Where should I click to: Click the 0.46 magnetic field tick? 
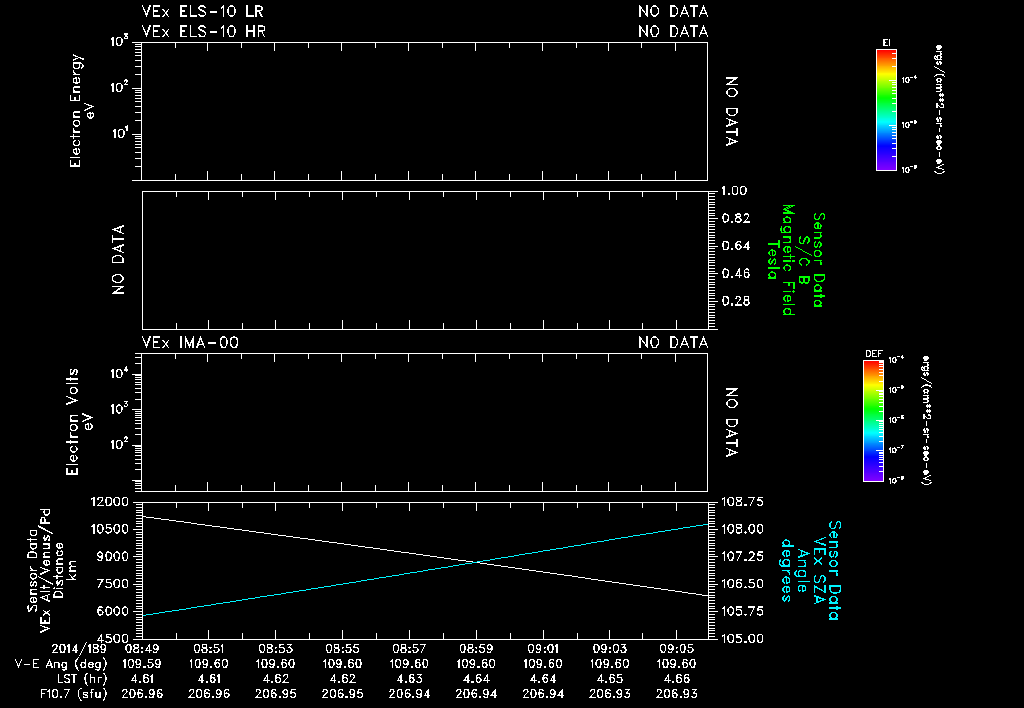tap(736, 274)
